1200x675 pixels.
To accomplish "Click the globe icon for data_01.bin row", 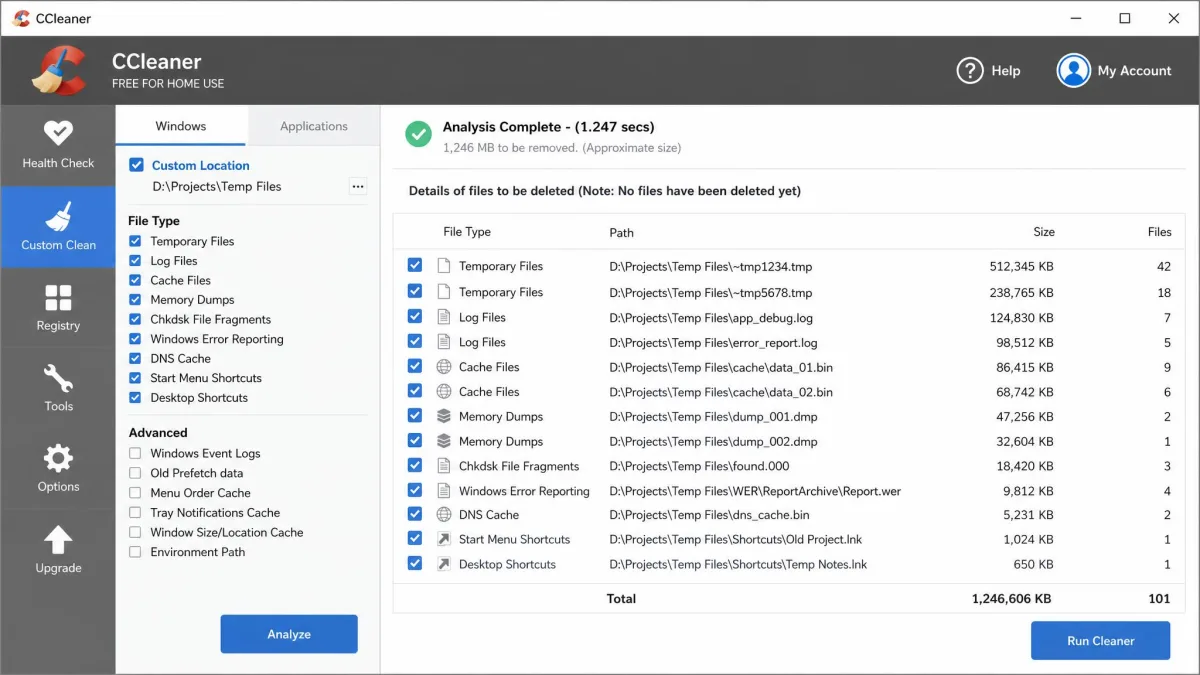I will coord(444,367).
